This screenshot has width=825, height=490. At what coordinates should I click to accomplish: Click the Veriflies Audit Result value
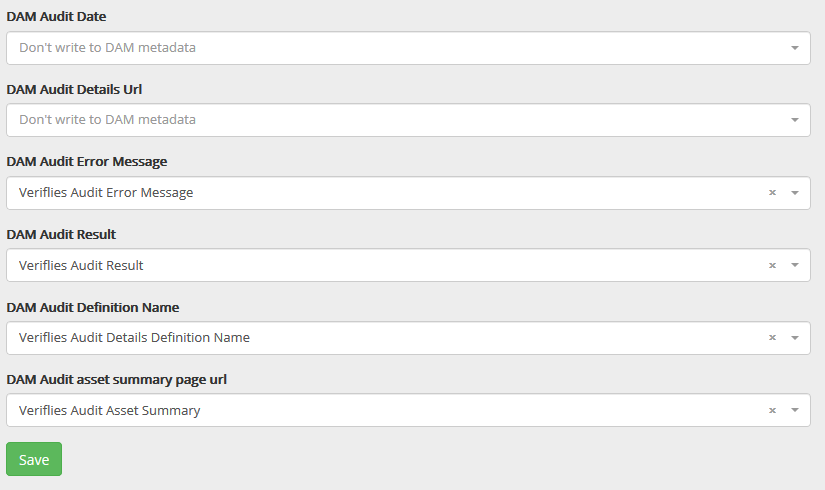coord(81,266)
